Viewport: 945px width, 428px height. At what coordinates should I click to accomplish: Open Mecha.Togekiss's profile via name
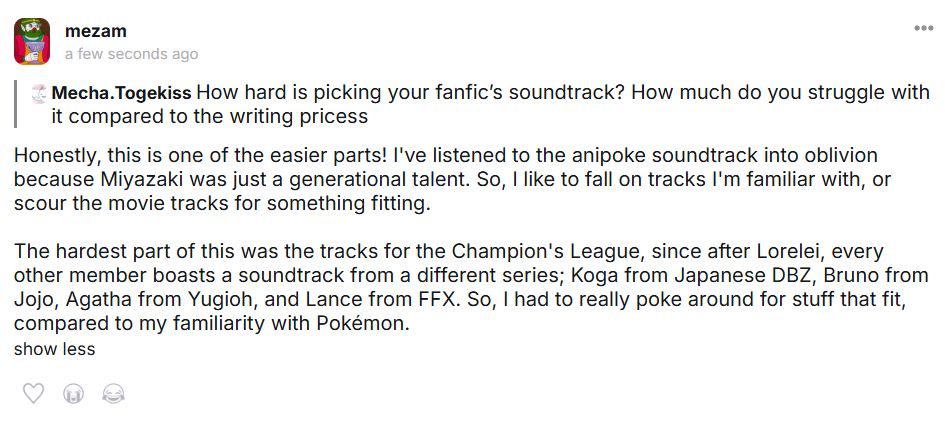(121, 93)
